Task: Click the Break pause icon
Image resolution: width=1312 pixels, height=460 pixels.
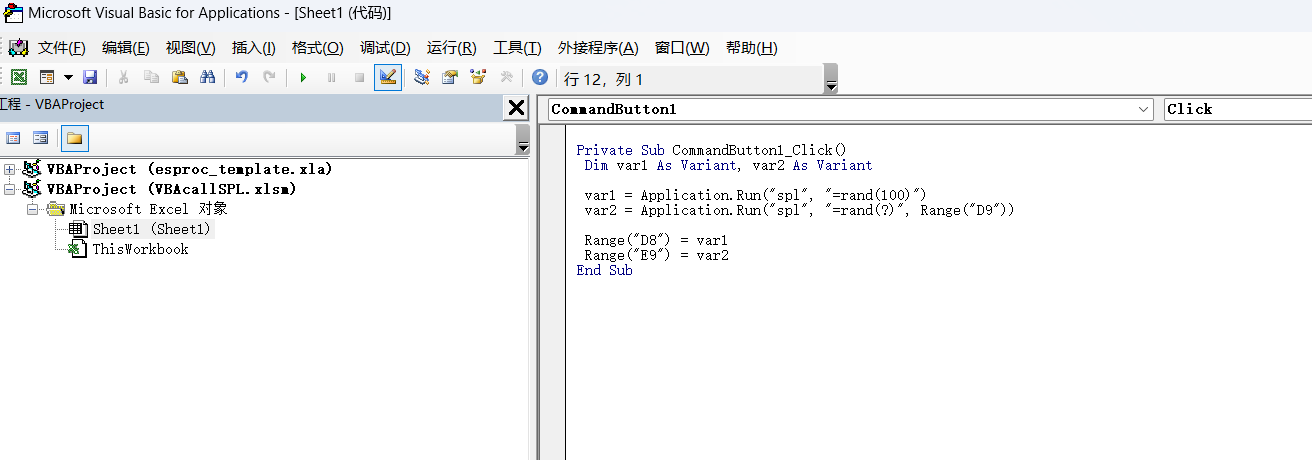Action: (x=331, y=77)
